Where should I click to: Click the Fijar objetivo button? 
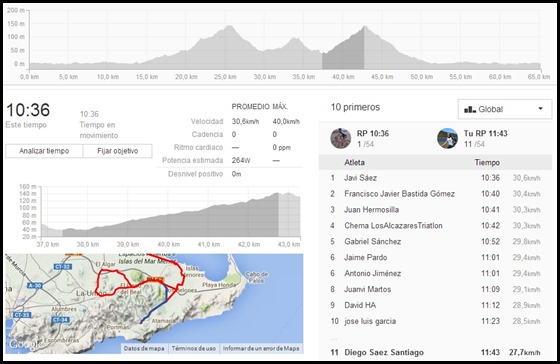point(118,151)
